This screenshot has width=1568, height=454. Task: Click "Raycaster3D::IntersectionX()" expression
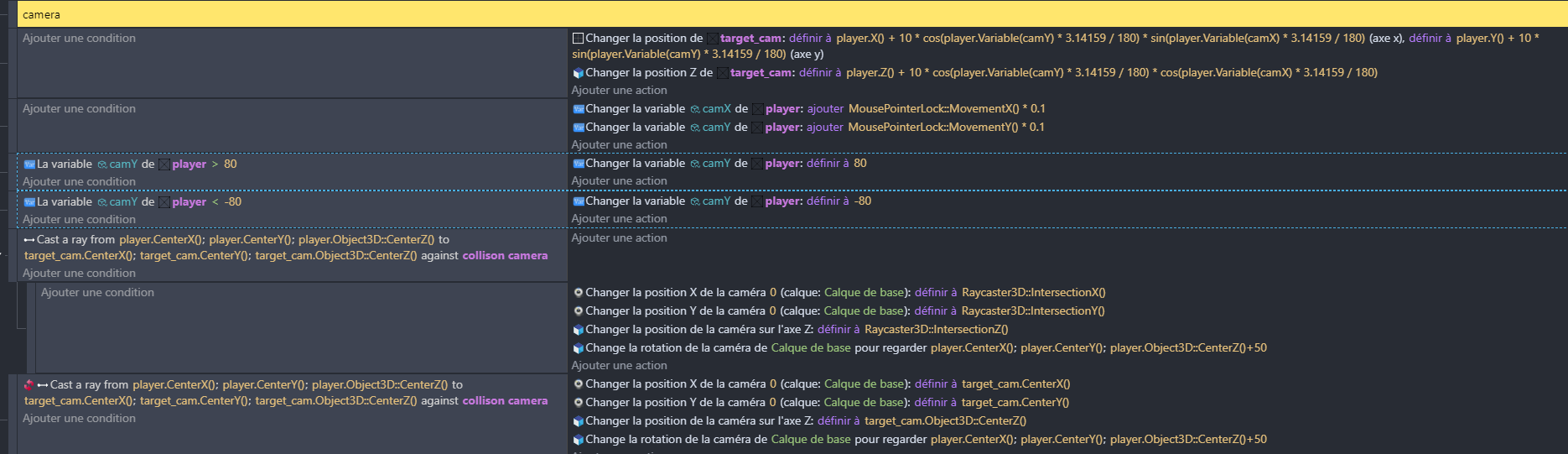(x=1034, y=293)
